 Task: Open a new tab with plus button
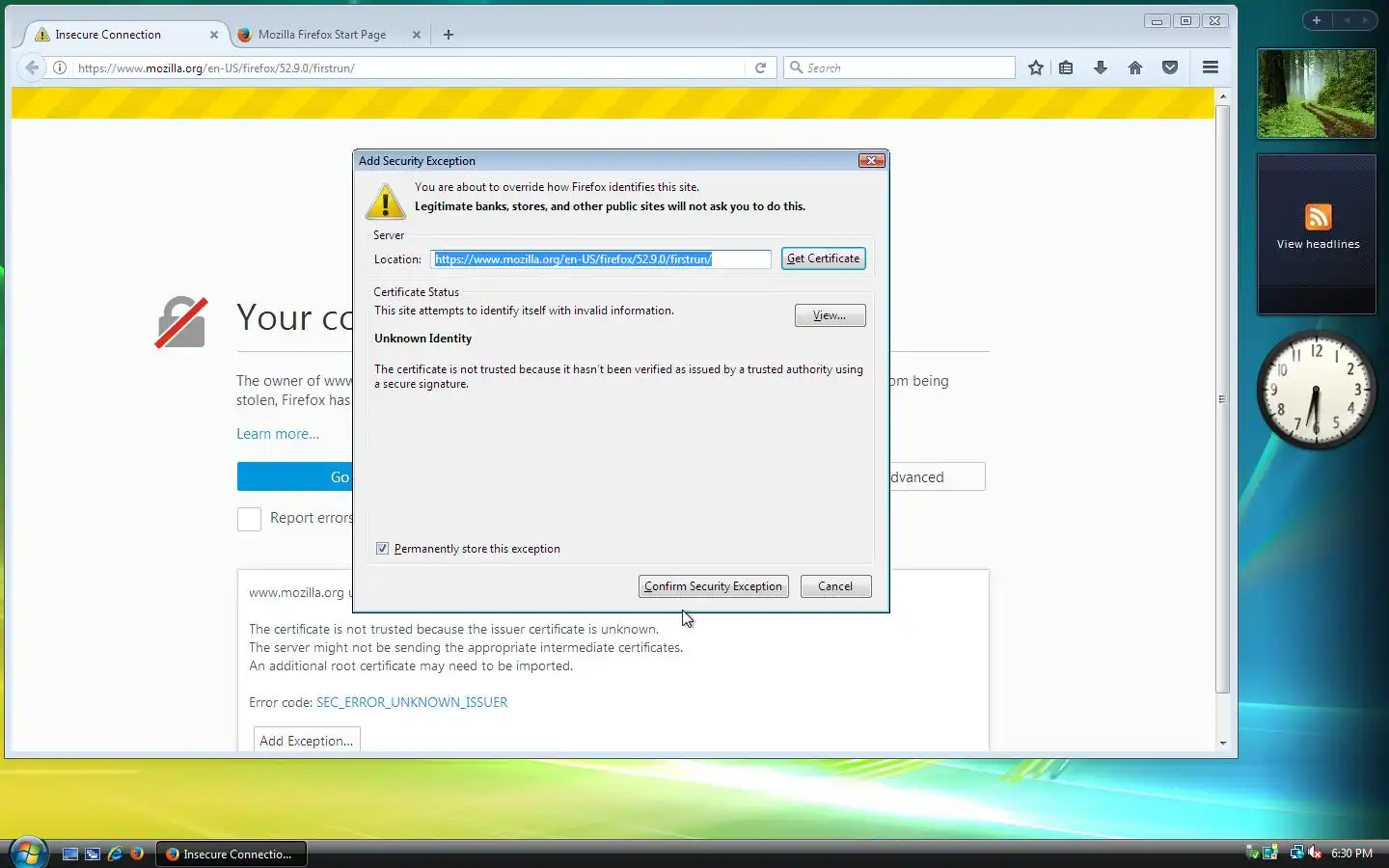(x=449, y=35)
